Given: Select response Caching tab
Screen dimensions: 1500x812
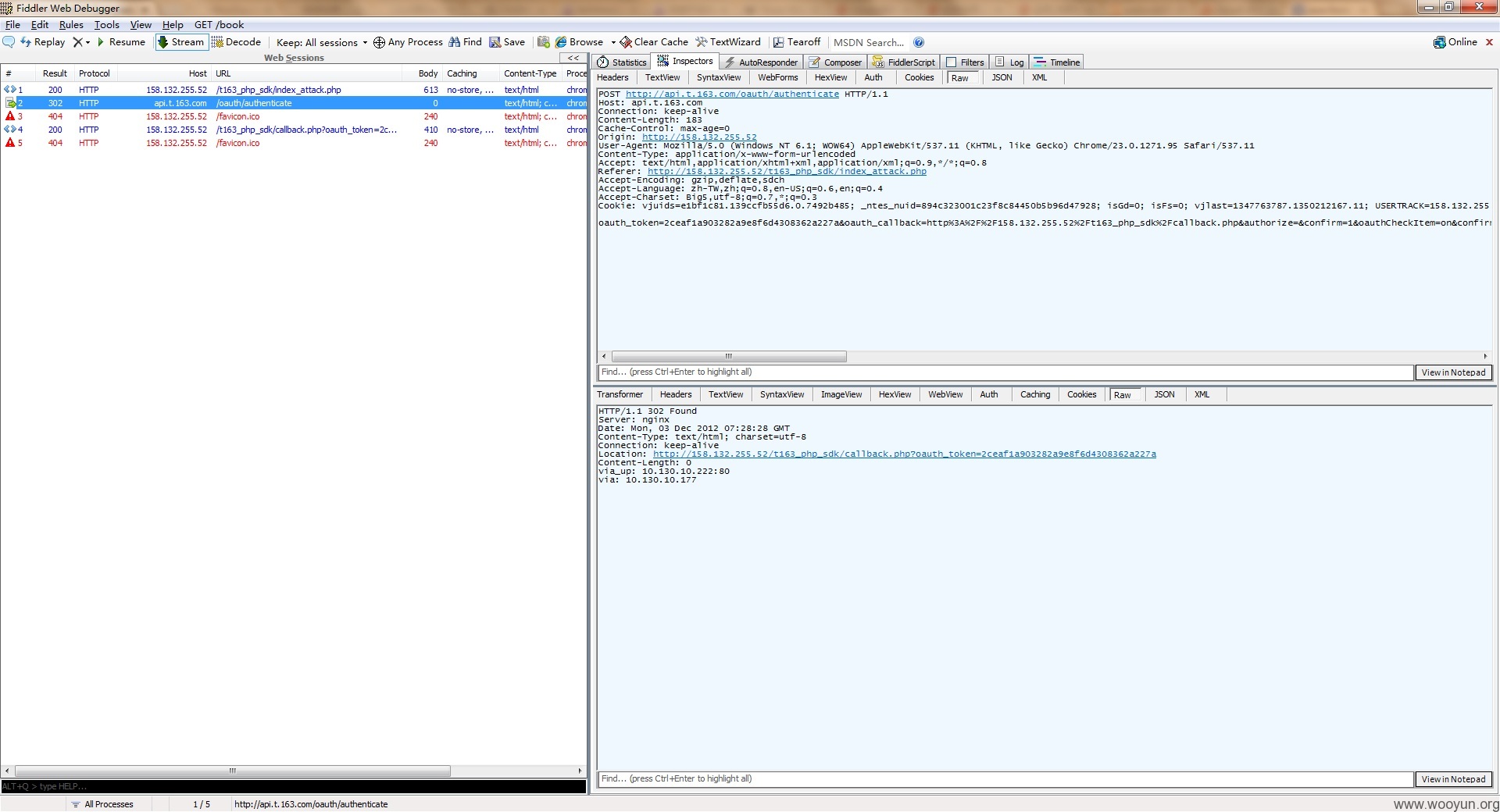Looking at the screenshot, I should point(1035,394).
